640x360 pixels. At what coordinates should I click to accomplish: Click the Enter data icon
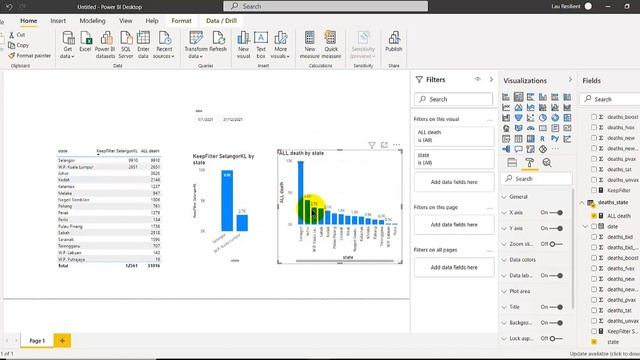point(143,38)
